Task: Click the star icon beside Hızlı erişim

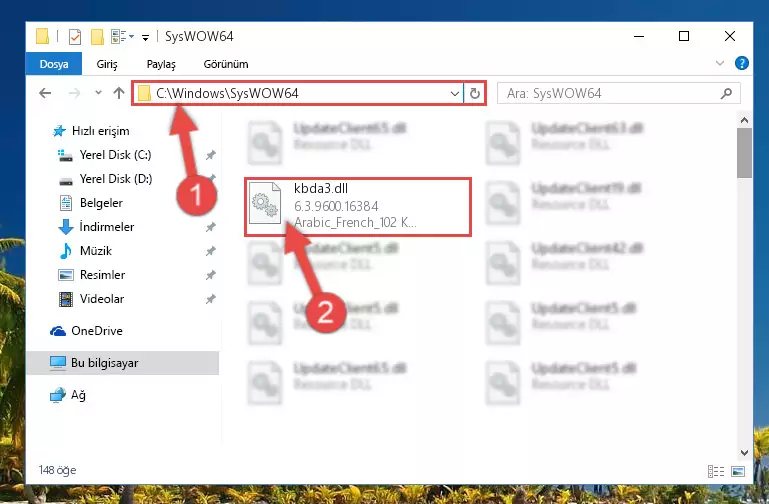Action: [x=59, y=131]
